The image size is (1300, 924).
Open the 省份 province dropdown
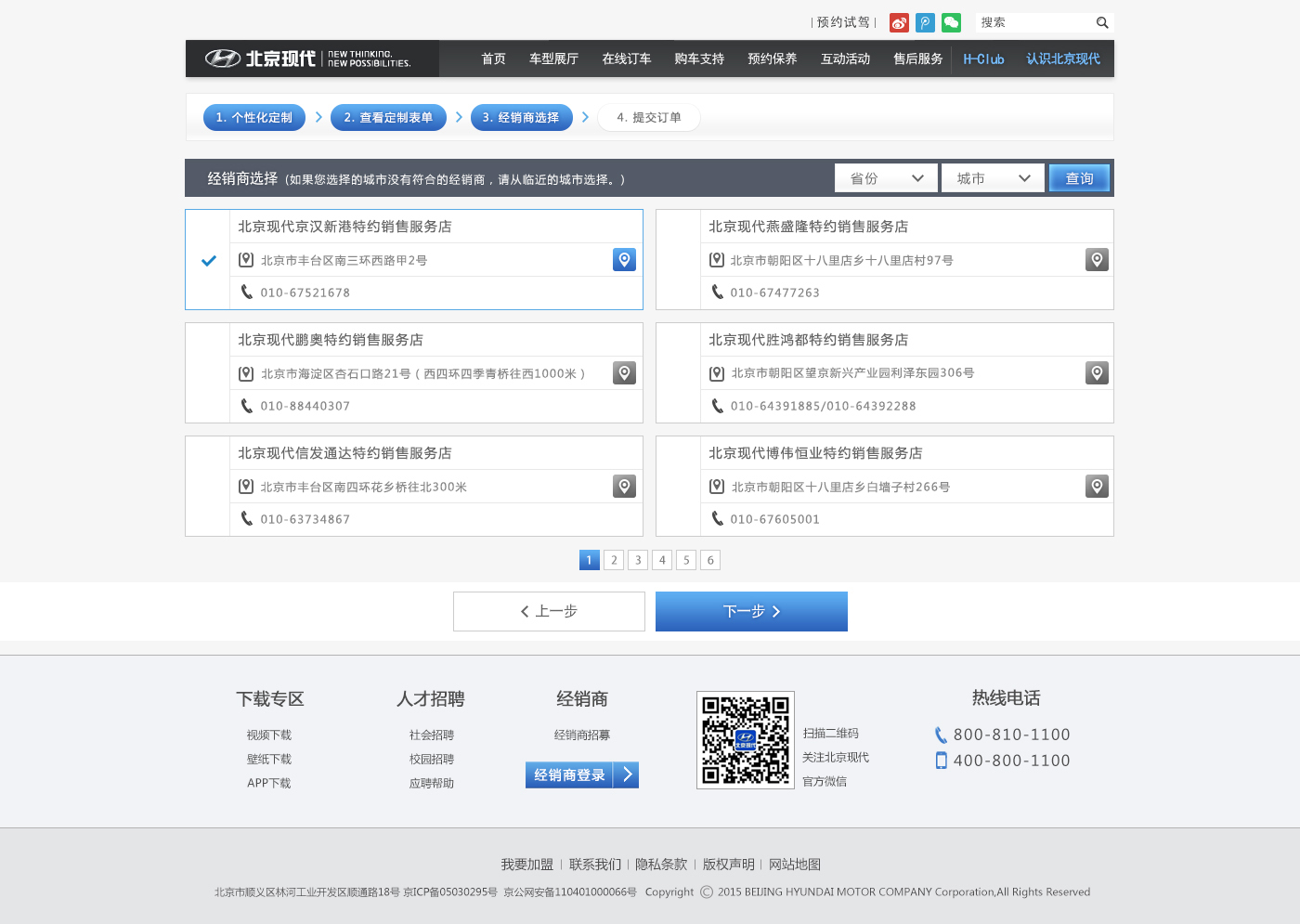click(886, 178)
